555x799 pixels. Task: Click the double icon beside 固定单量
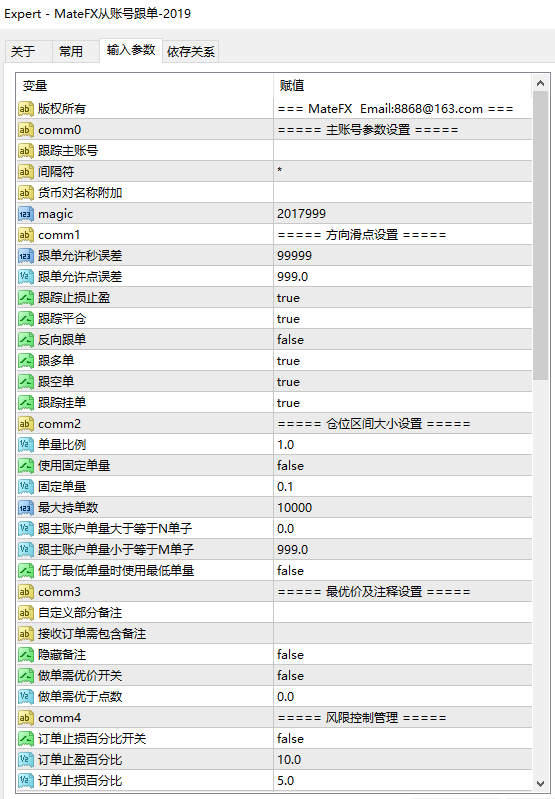pyautogui.click(x=25, y=487)
